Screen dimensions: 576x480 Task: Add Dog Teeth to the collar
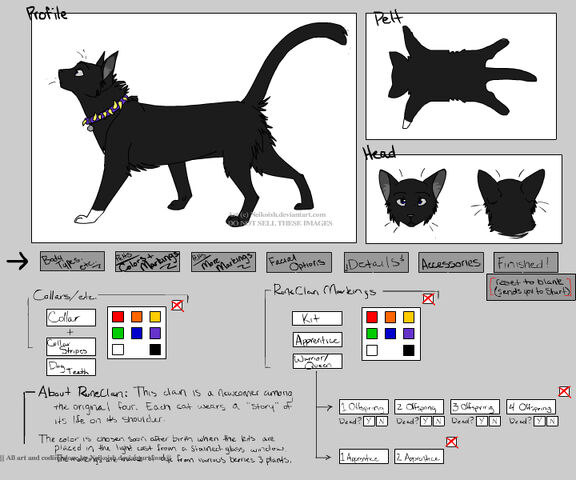tap(71, 367)
